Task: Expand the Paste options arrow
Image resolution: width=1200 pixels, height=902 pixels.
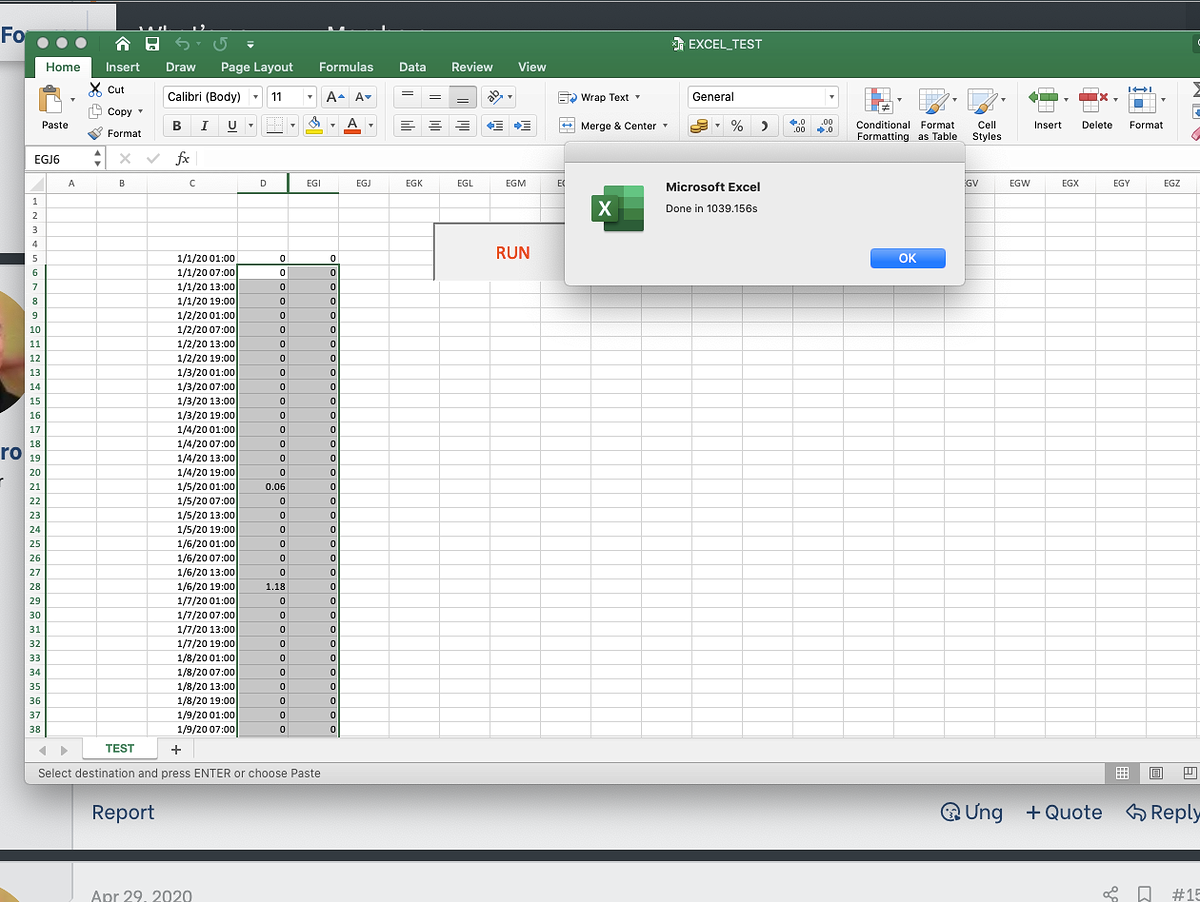Action: (72, 100)
